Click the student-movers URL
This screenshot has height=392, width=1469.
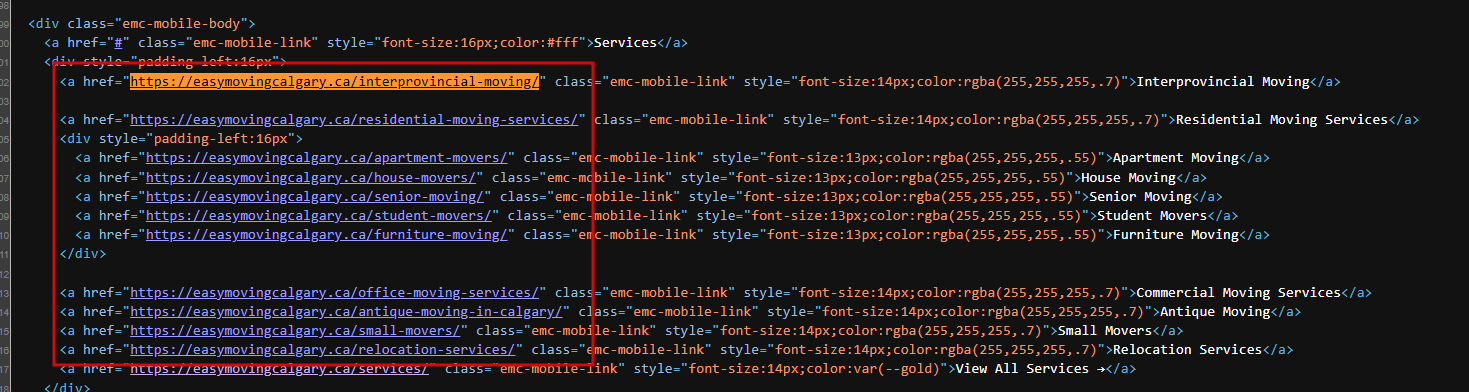320,215
